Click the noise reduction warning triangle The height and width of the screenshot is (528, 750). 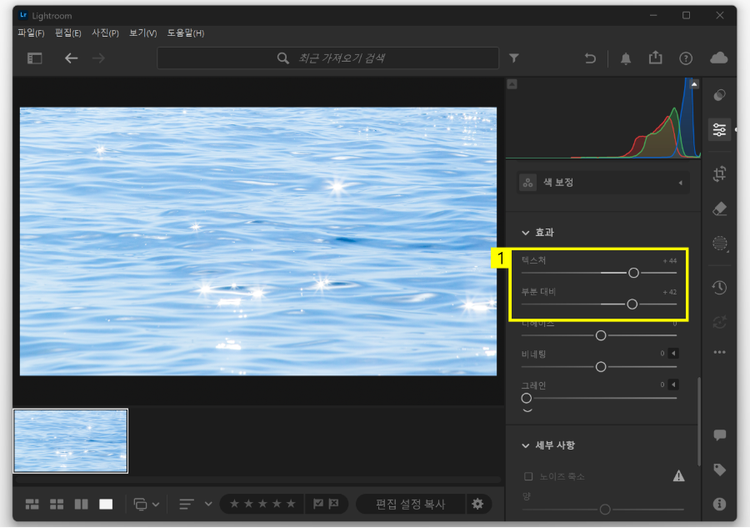pos(679,476)
